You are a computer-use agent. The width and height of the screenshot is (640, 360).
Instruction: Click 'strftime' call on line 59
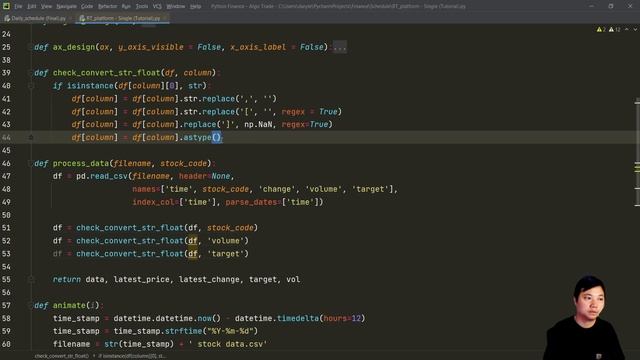pos(184,331)
